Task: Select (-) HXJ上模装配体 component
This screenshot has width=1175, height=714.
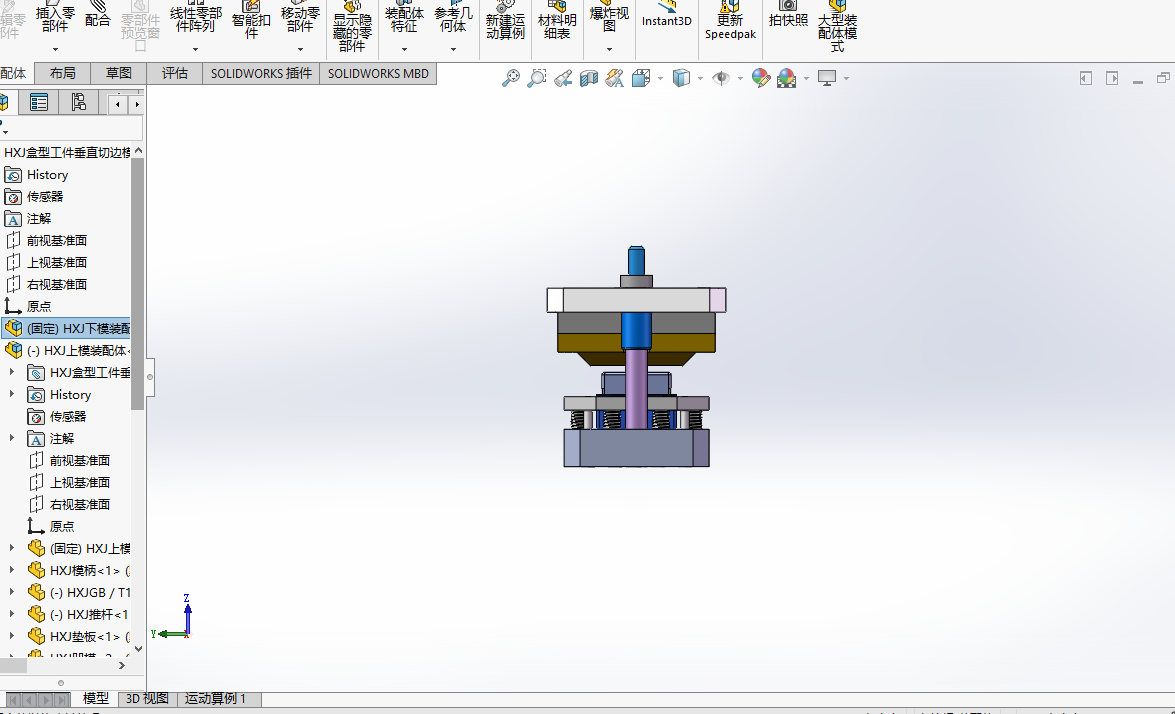Action: (66, 351)
